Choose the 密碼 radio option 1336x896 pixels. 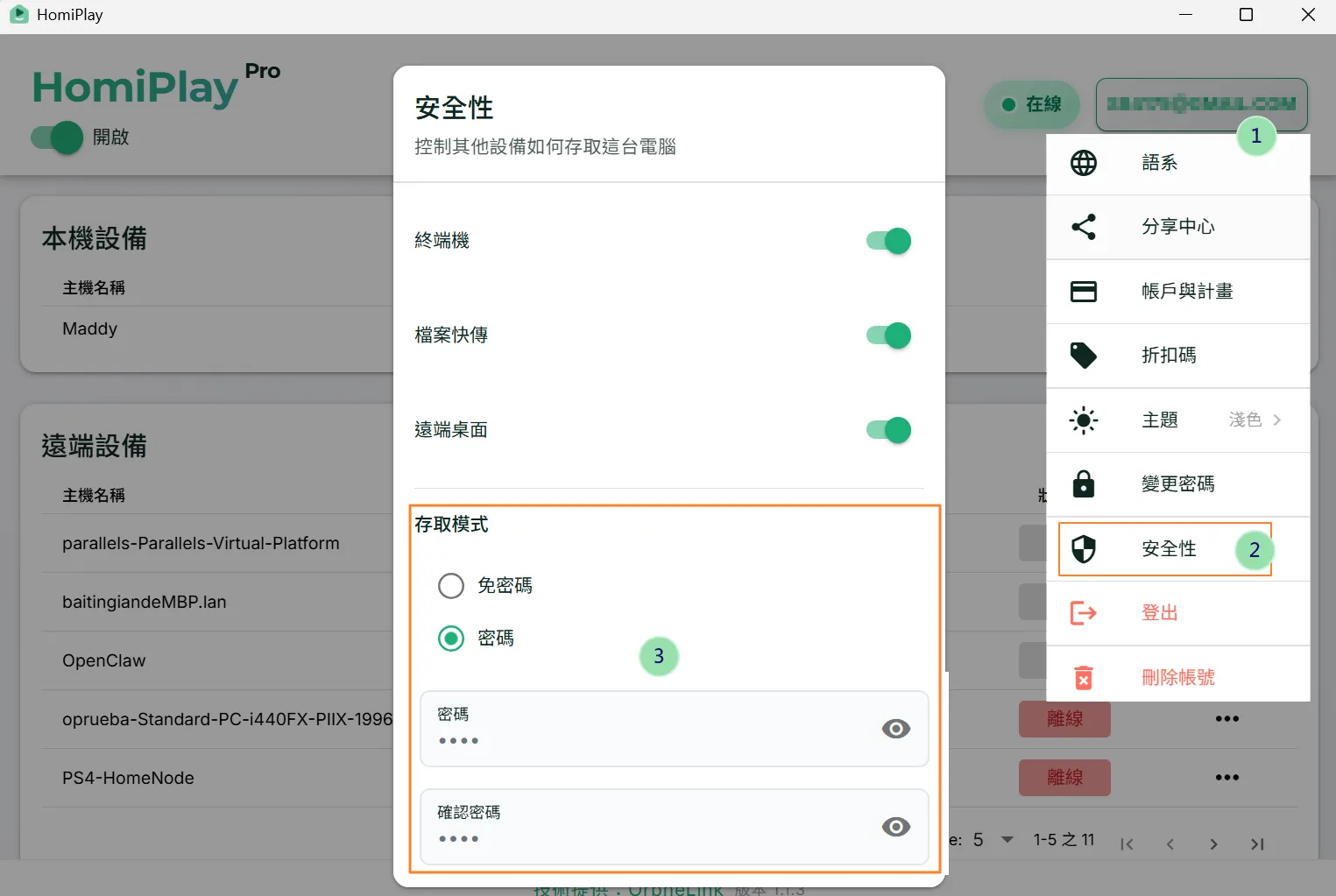(451, 638)
